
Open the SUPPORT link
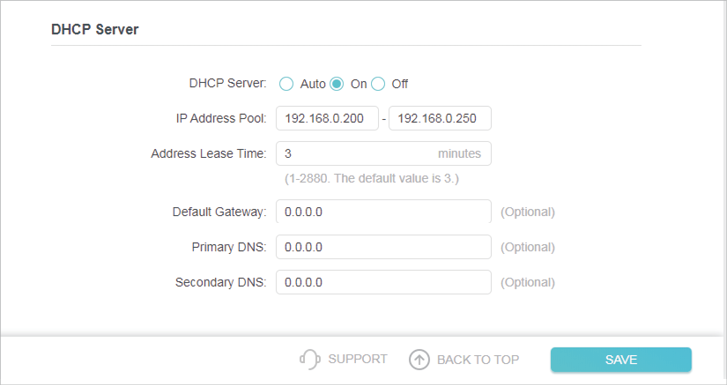pos(357,359)
